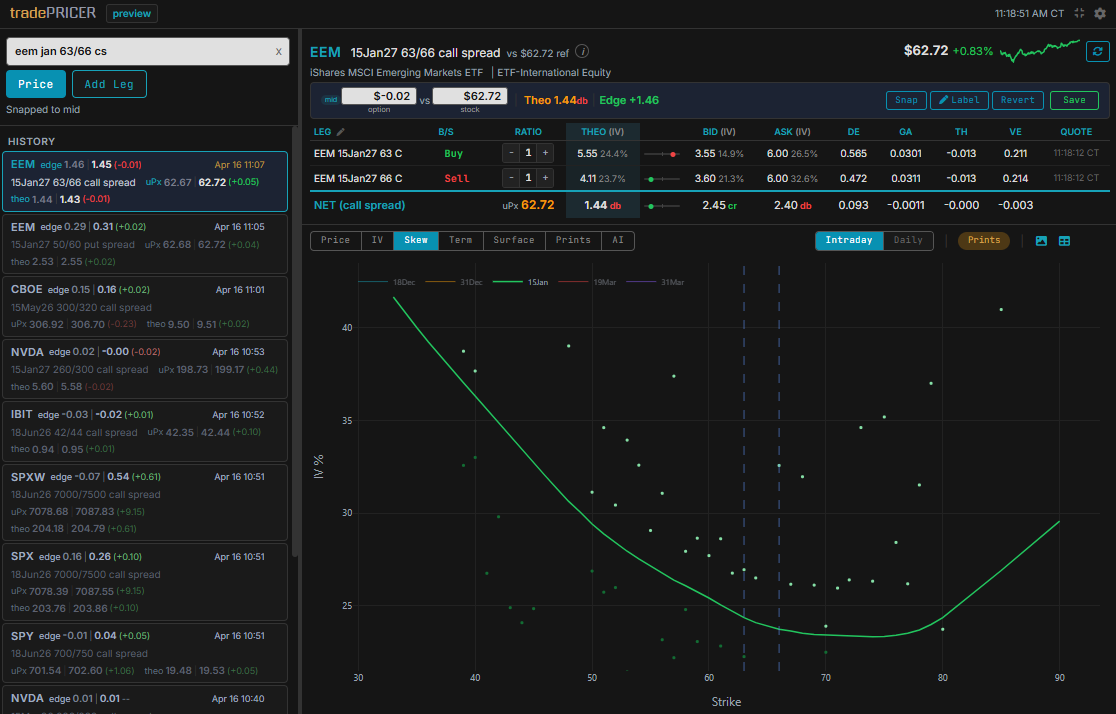
Task: Open SPXW 7000/7500 call spread history entry
Action: [x=144, y=502]
